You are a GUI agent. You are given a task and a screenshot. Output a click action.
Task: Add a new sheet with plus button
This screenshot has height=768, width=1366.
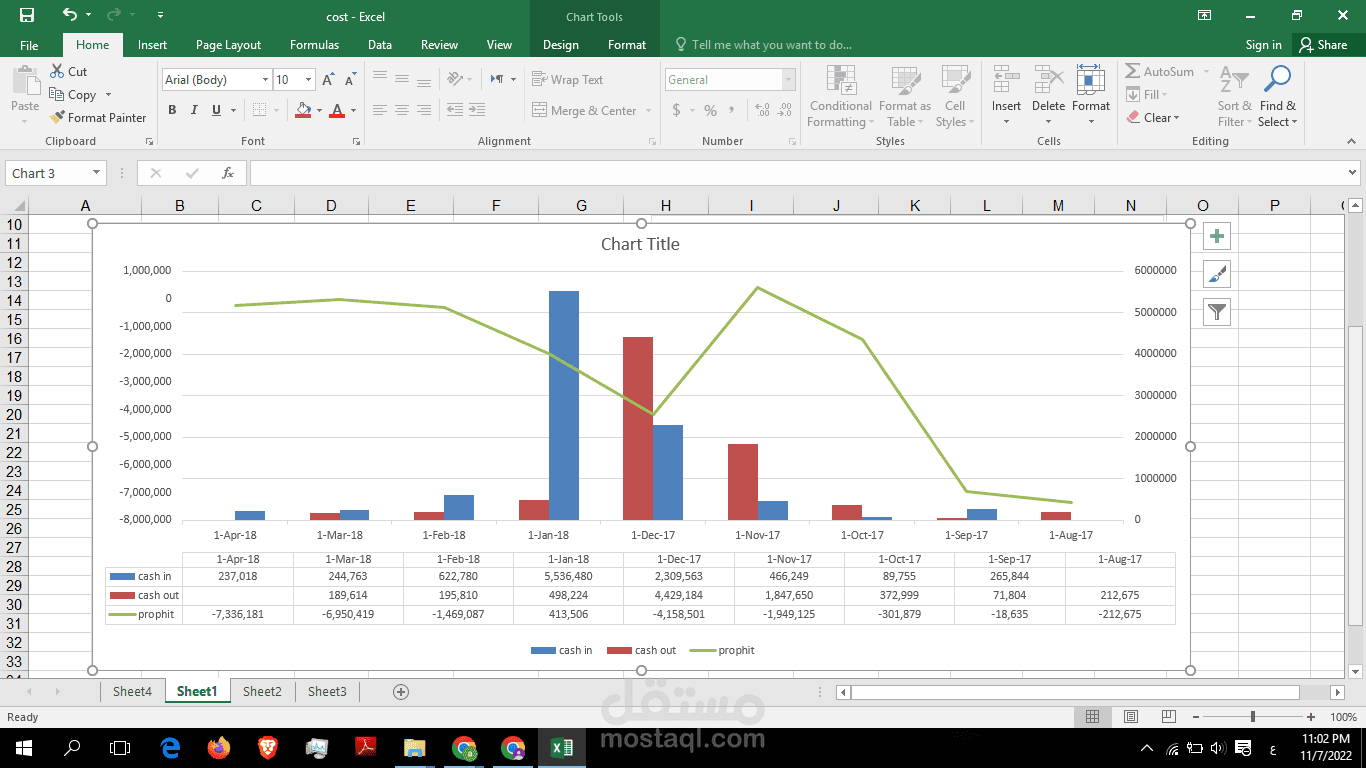pos(401,692)
